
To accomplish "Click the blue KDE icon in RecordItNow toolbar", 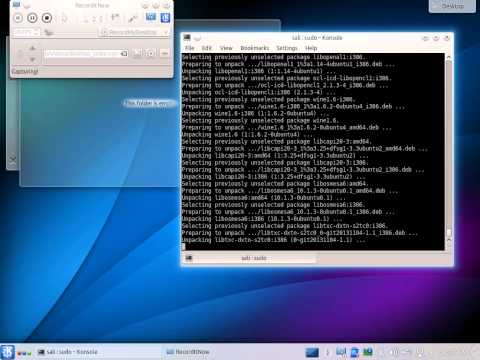I will 165,18.
